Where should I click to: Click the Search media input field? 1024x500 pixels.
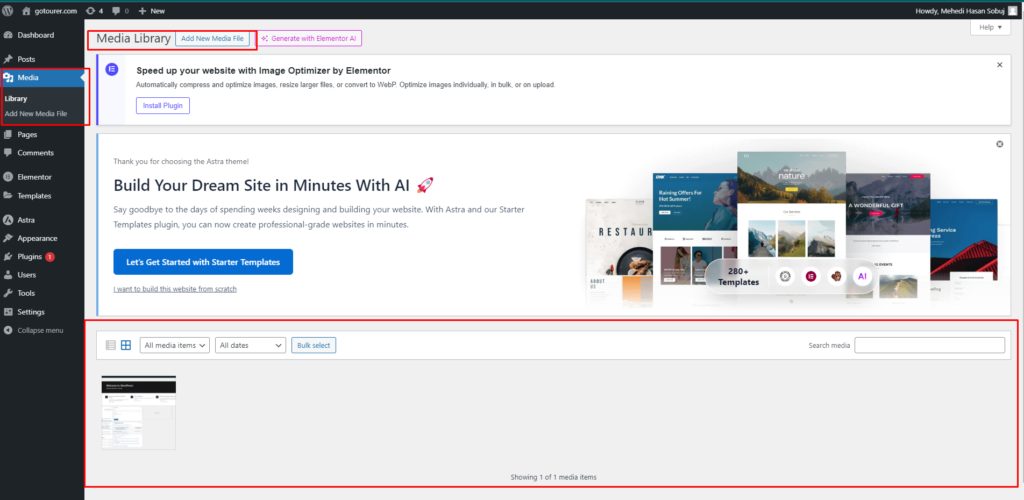930,345
